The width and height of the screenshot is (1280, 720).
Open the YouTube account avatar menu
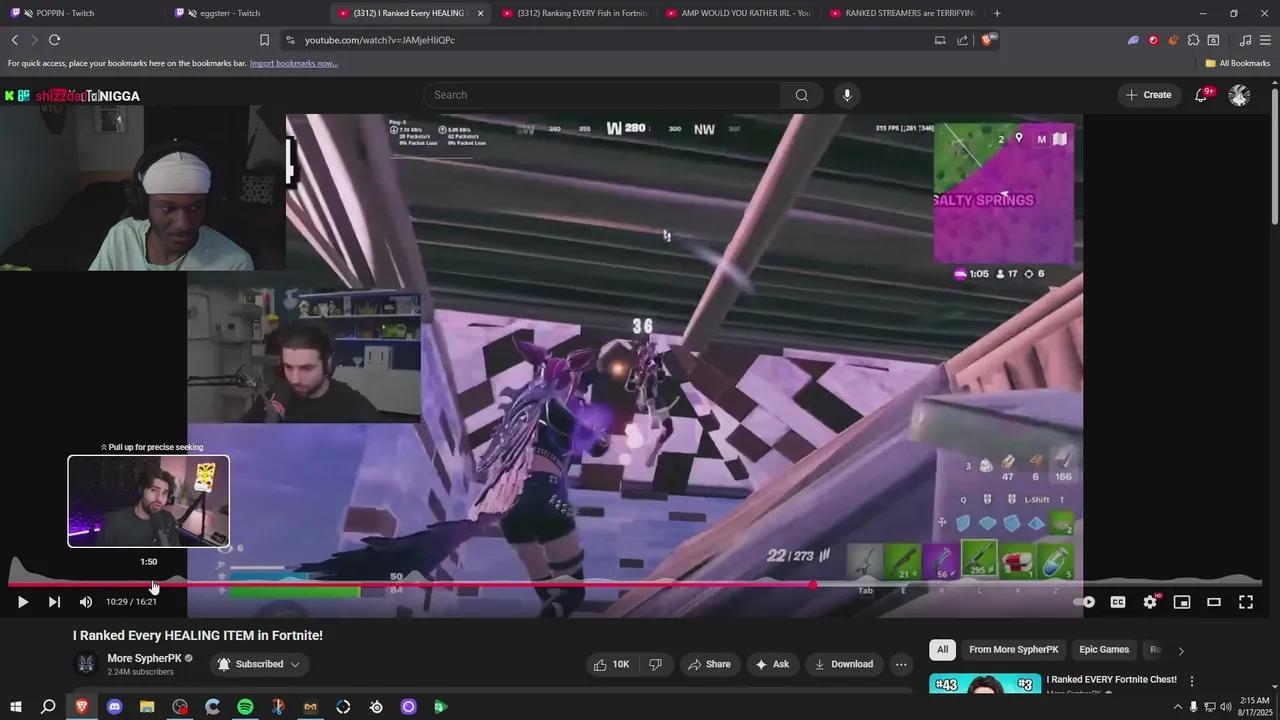[x=1239, y=95]
